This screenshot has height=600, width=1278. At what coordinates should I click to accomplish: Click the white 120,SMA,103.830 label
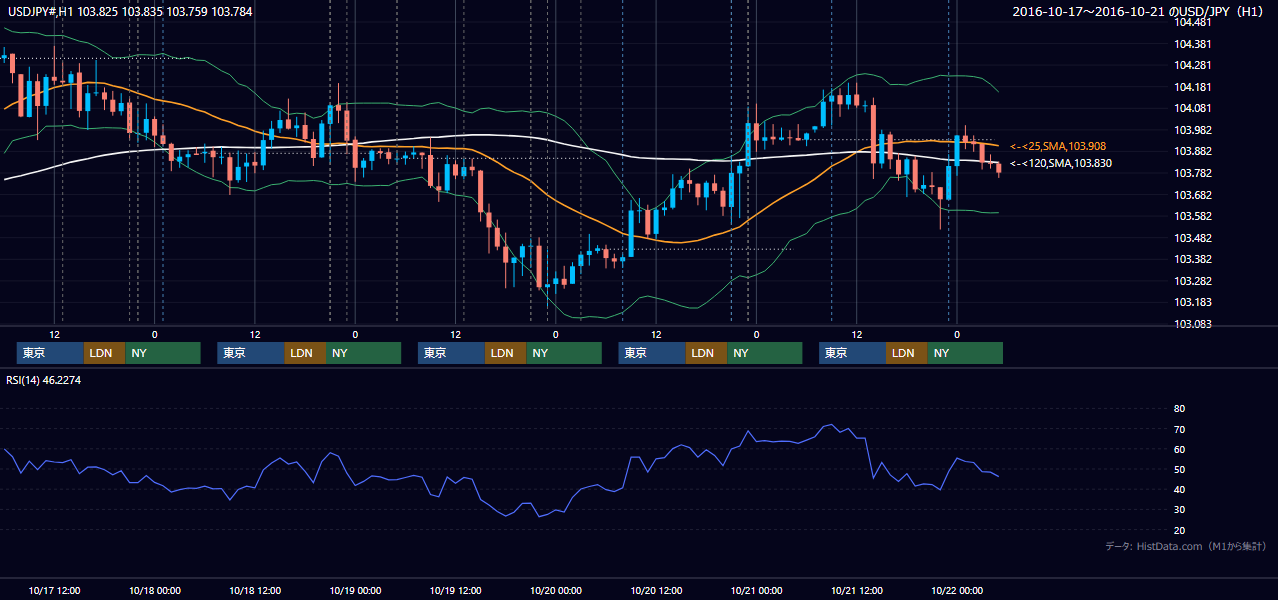(1061, 163)
